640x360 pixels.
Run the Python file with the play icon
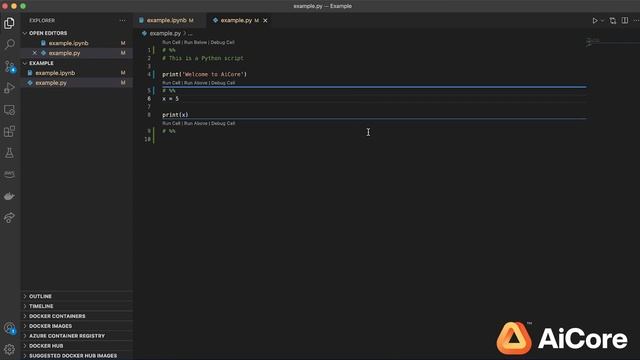pos(595,20)
